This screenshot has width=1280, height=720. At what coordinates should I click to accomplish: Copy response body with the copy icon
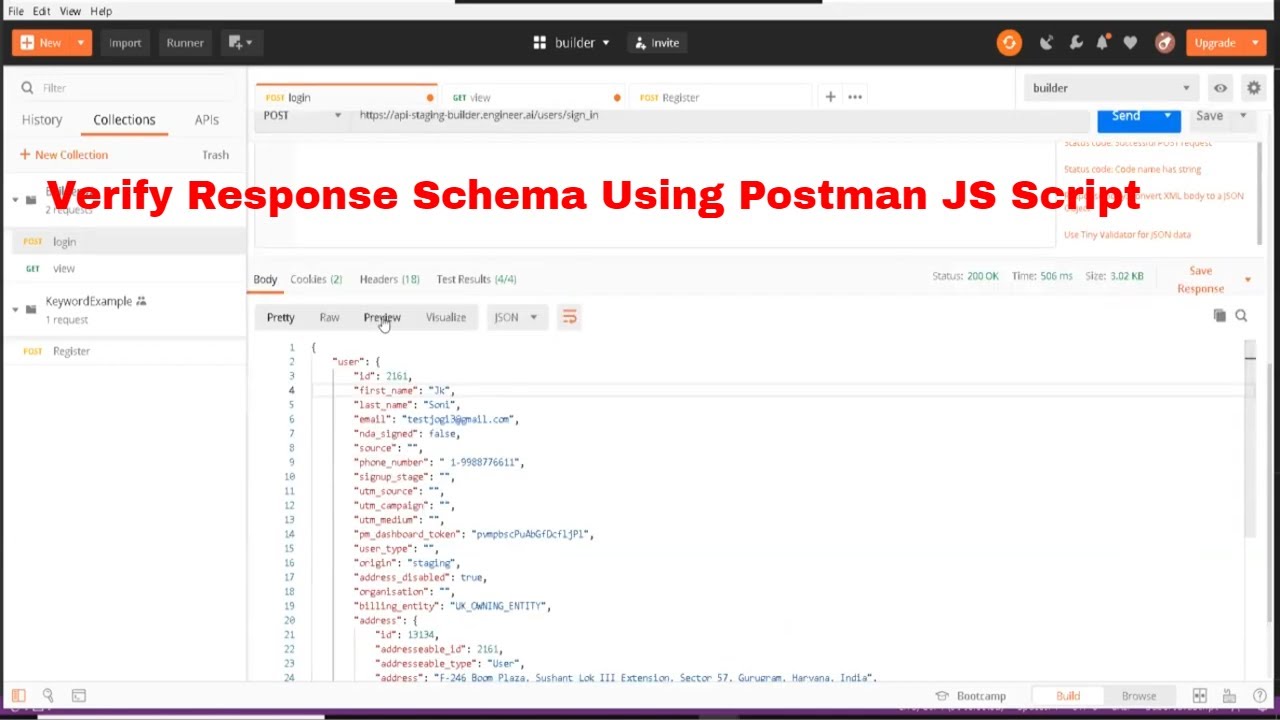pyautogui.click(x=1219, y=316)
